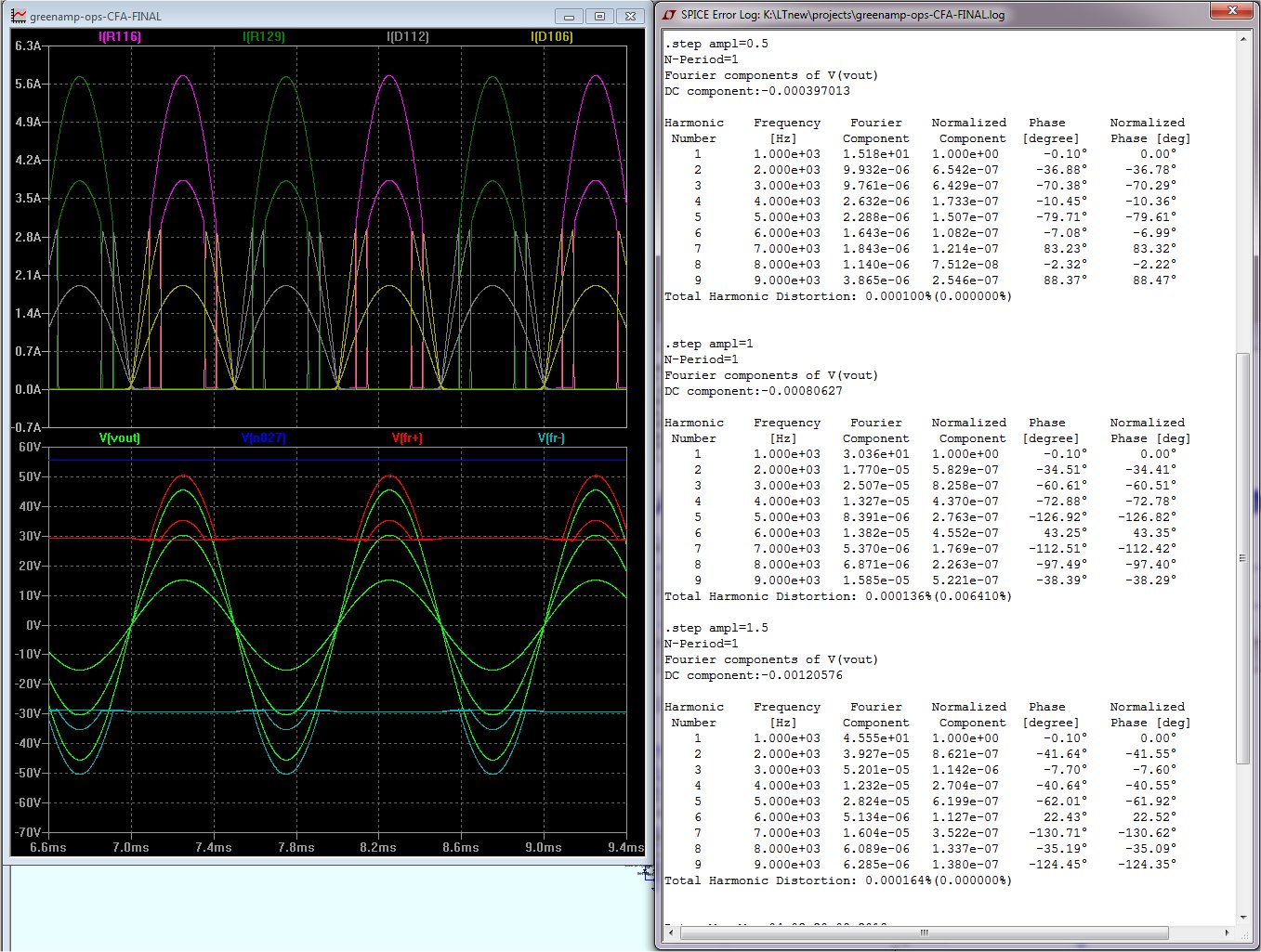Viewport: 1261px width, 952px height.
Task: Click the Fourier component value 1.518e+01
Action: pos(876,154)
